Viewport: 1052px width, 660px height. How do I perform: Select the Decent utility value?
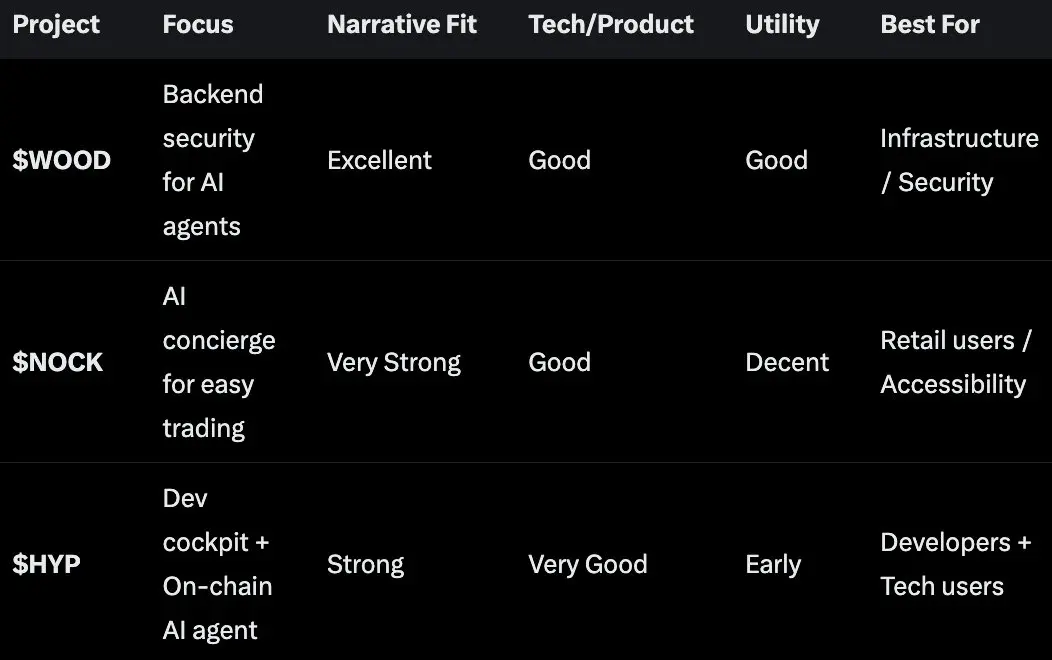[x=787, y=362]
